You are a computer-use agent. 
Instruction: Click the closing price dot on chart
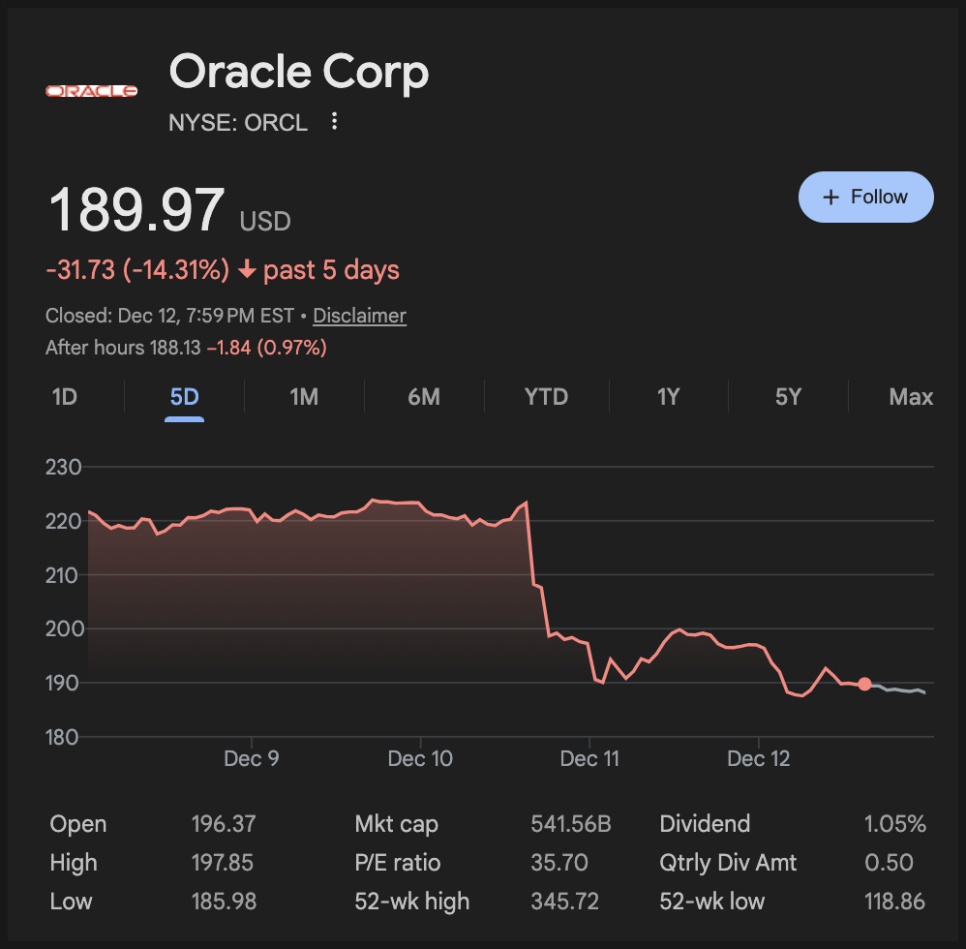tap(864, 684)
